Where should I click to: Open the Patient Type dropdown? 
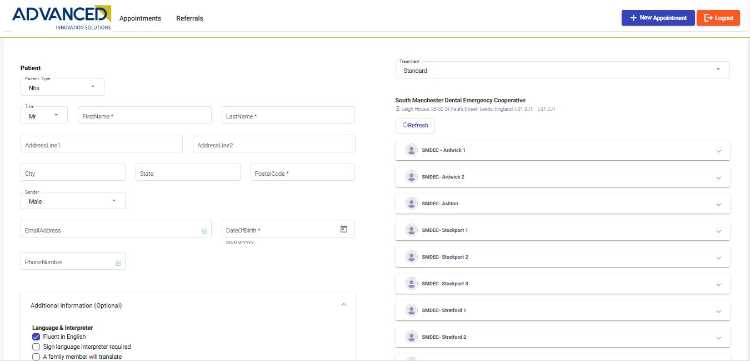pos(63,87)
